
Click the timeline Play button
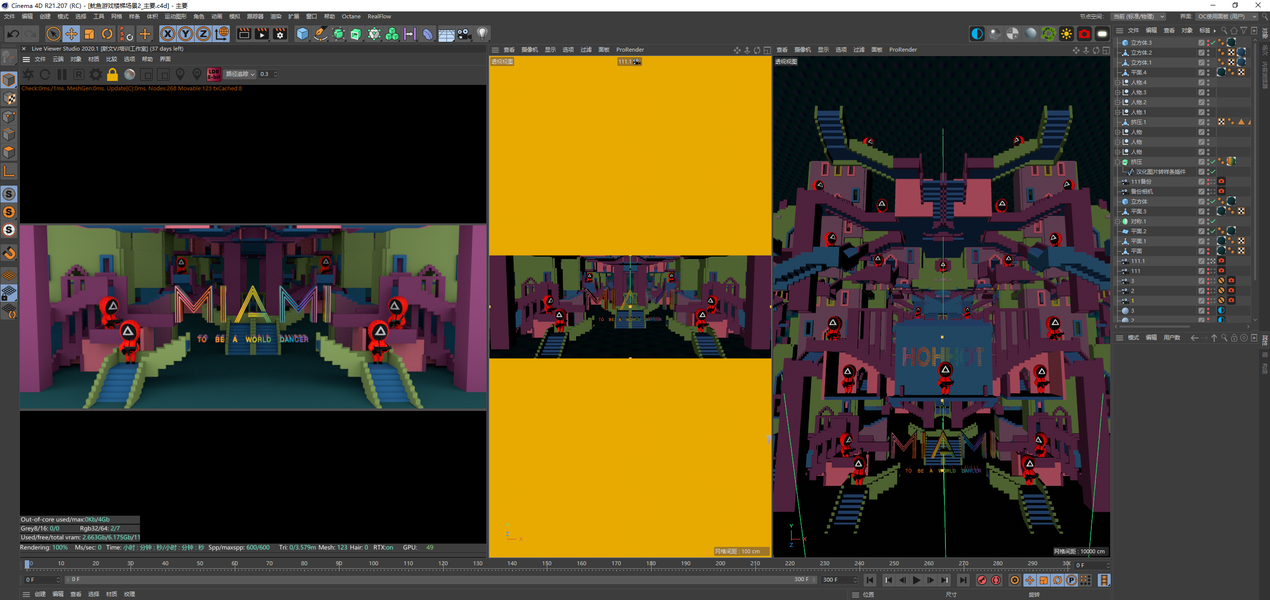(x=917, y=580)
